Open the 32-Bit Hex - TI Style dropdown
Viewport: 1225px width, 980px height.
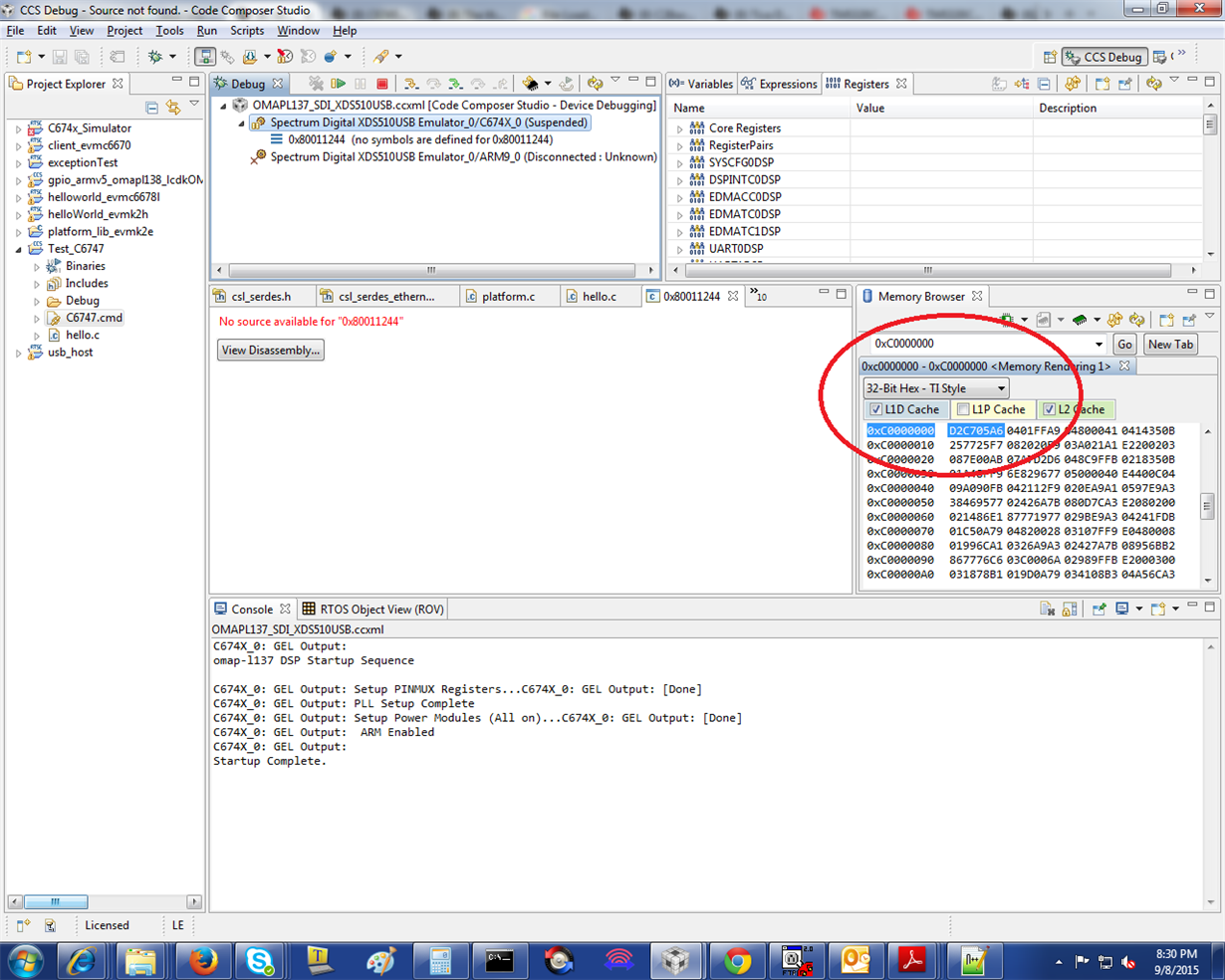tap(936, 388)
